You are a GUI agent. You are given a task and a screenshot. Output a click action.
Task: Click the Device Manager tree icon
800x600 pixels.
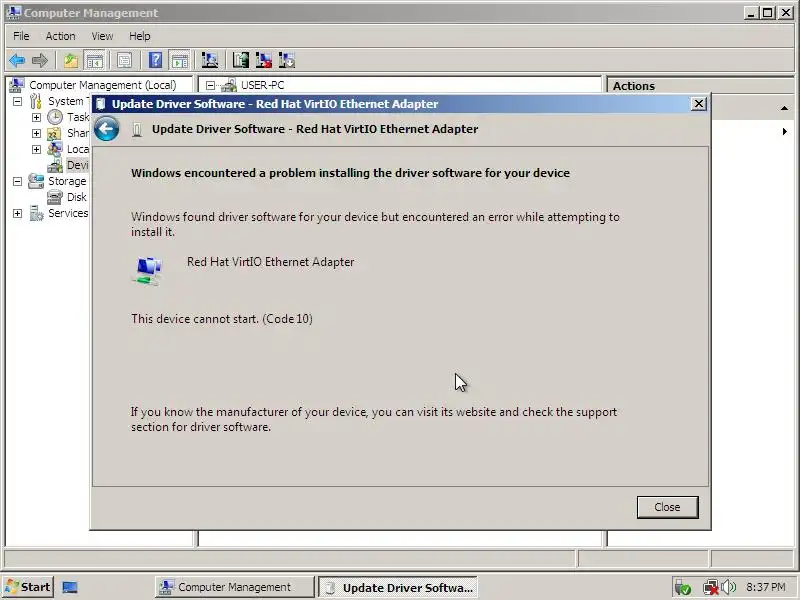pos(55,165)
